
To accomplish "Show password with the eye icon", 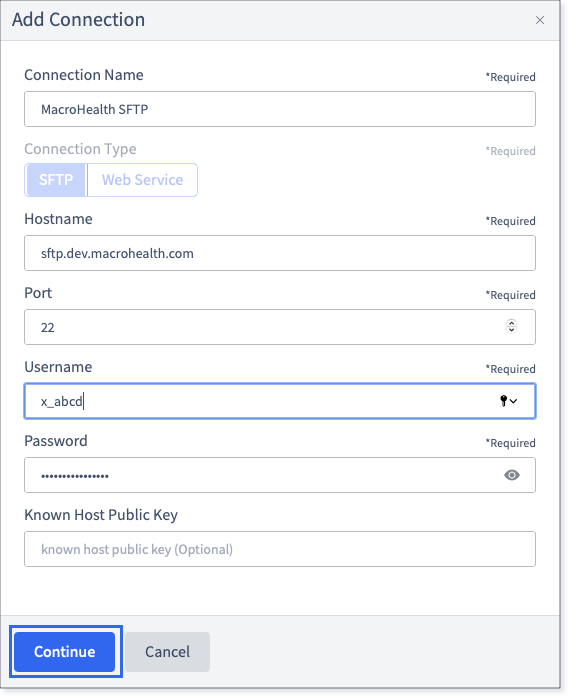I will click(x=512, y=475).
